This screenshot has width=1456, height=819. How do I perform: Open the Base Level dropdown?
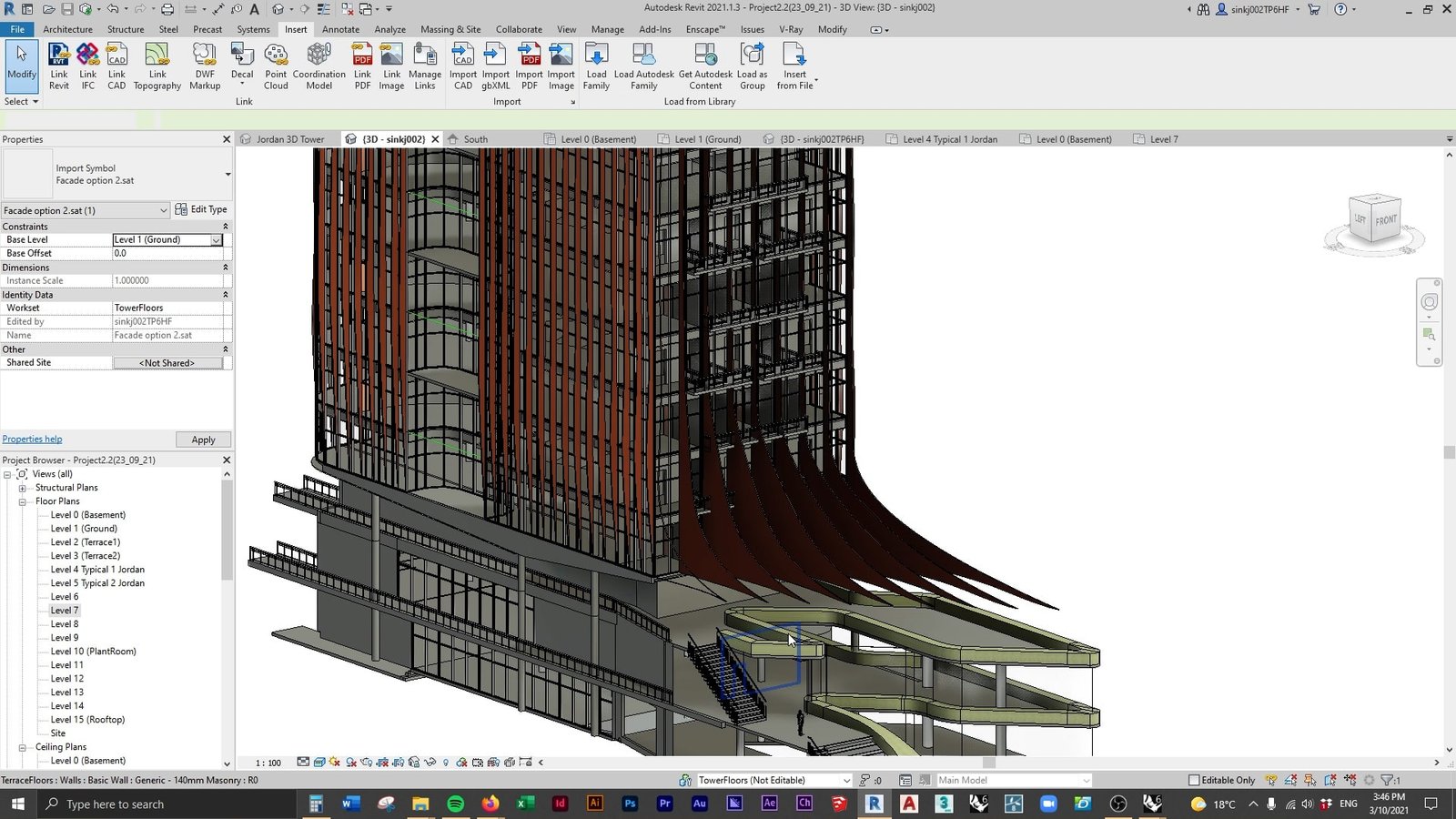point(216,240)
